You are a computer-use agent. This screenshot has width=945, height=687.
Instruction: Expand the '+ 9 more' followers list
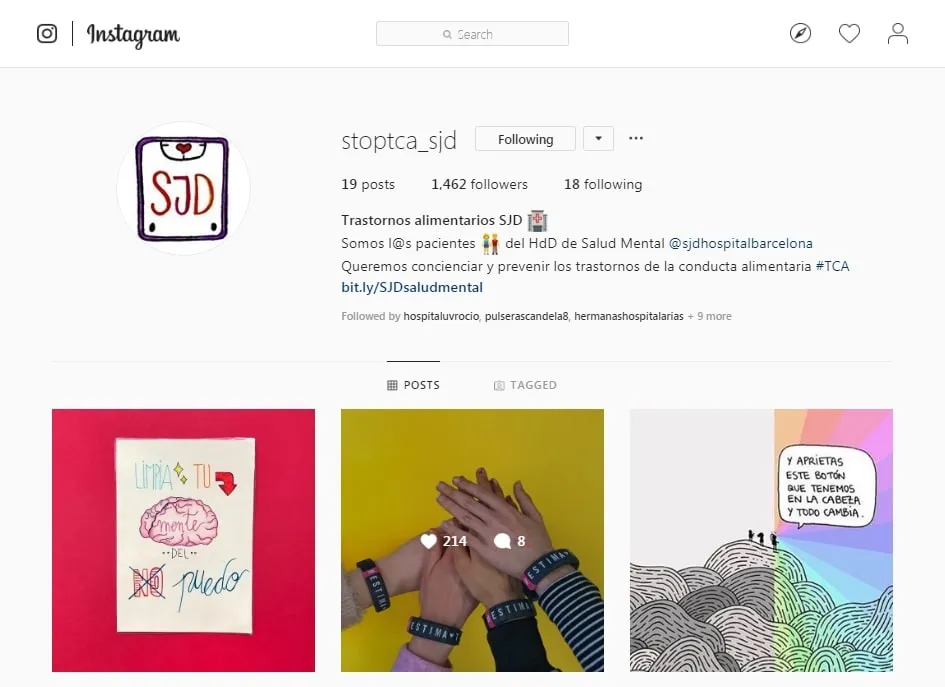pyautogui.click(x=710, y=316)
